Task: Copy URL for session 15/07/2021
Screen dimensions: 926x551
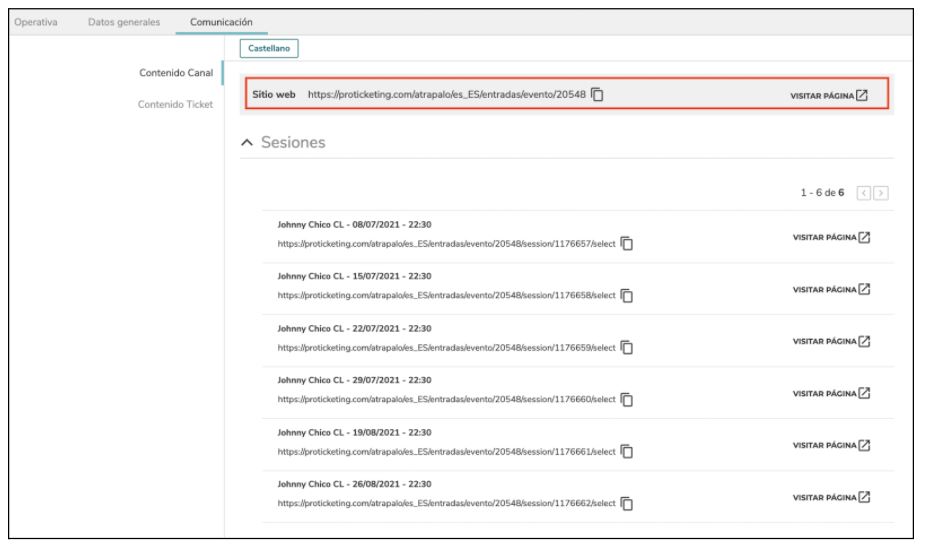Action: pyautogui.click(x=627, y=295)
